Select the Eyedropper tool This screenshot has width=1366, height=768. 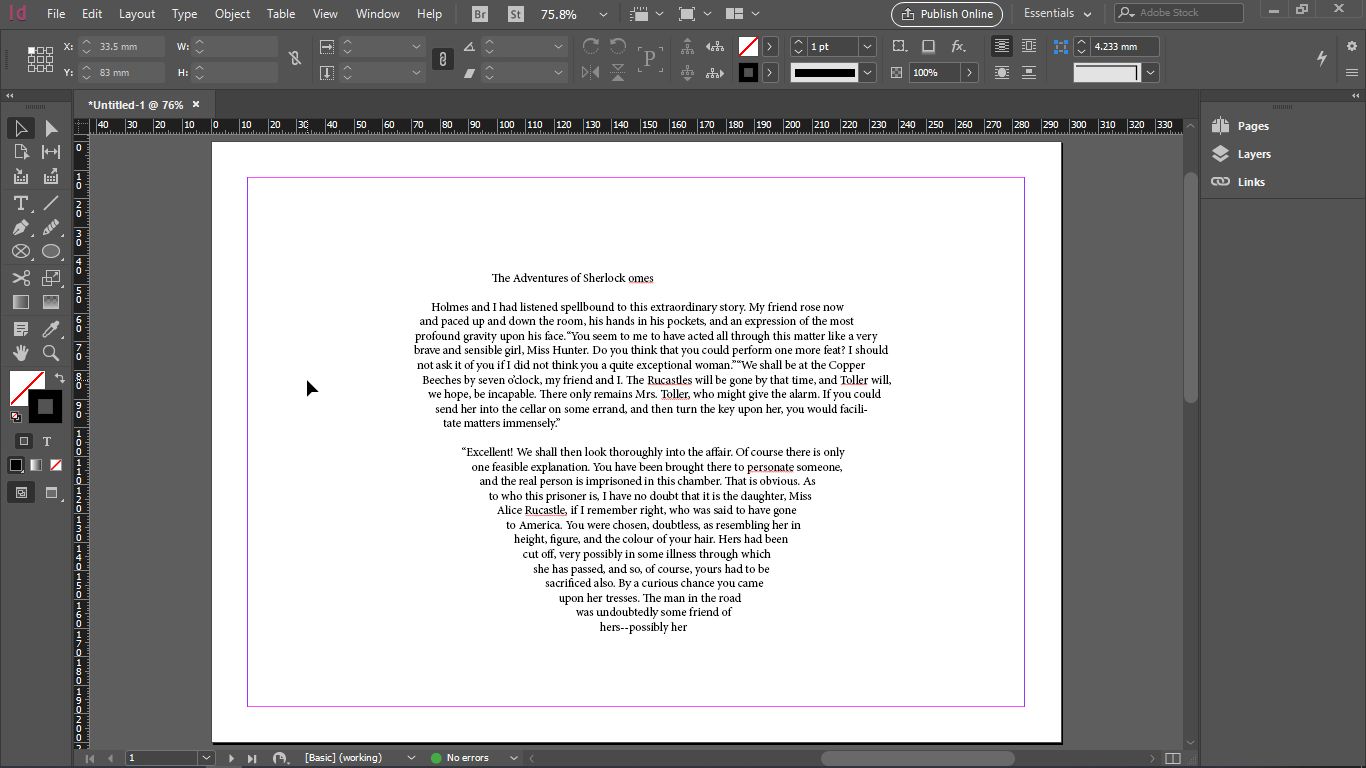click(51, 329)
